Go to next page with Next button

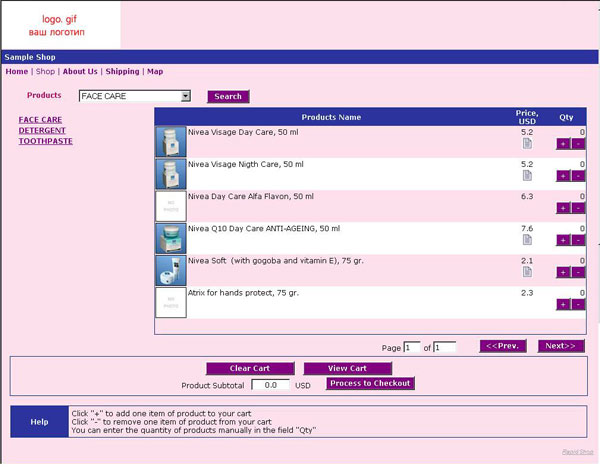(x=561, y=346)
